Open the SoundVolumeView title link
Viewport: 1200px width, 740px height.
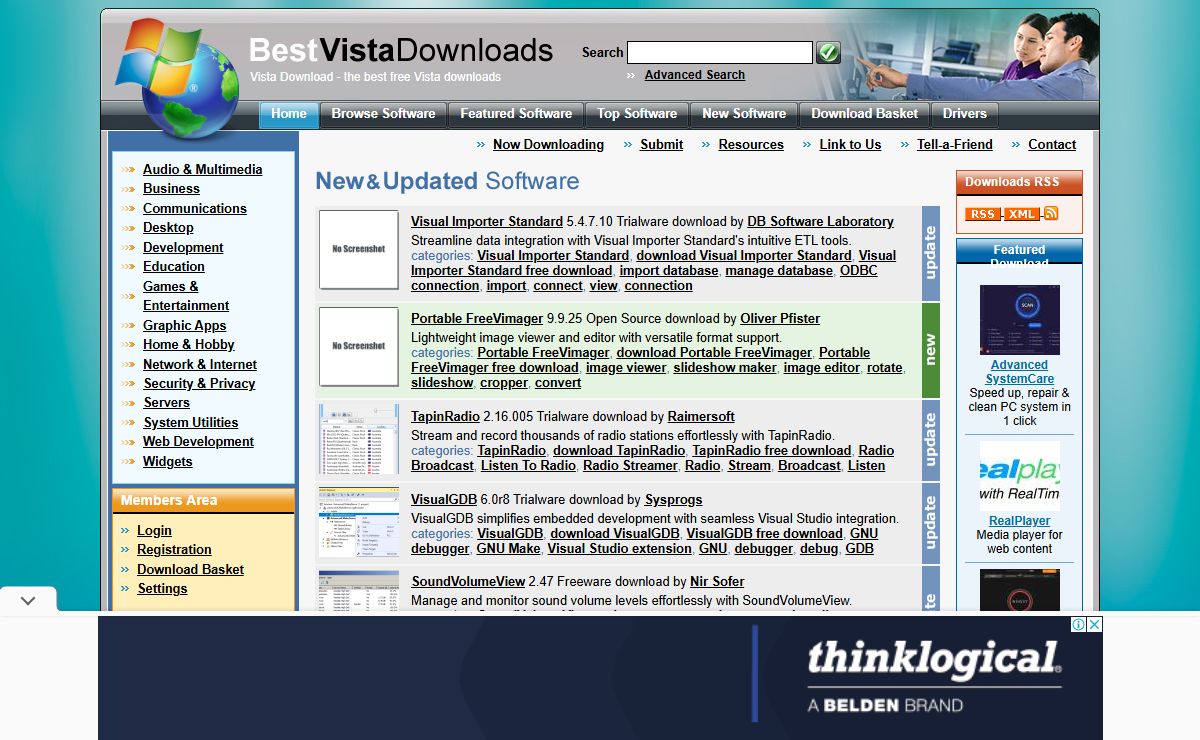468,582
